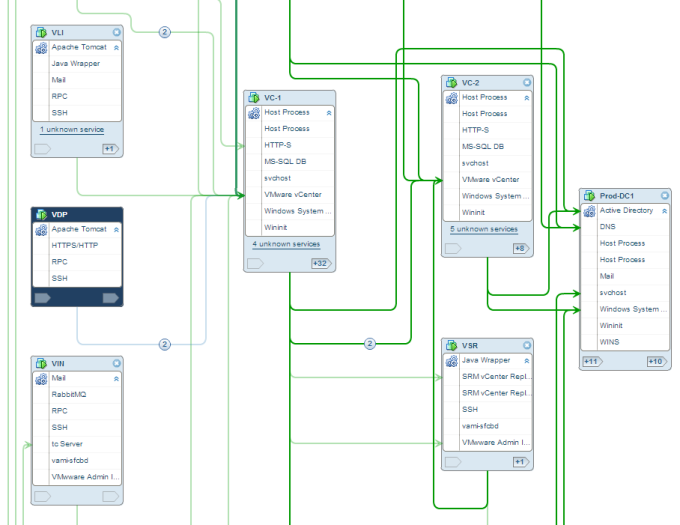Click the link-count 2 bubble below VDP
The width and height of the screenshot is (680, 525).
pos(164,345)
